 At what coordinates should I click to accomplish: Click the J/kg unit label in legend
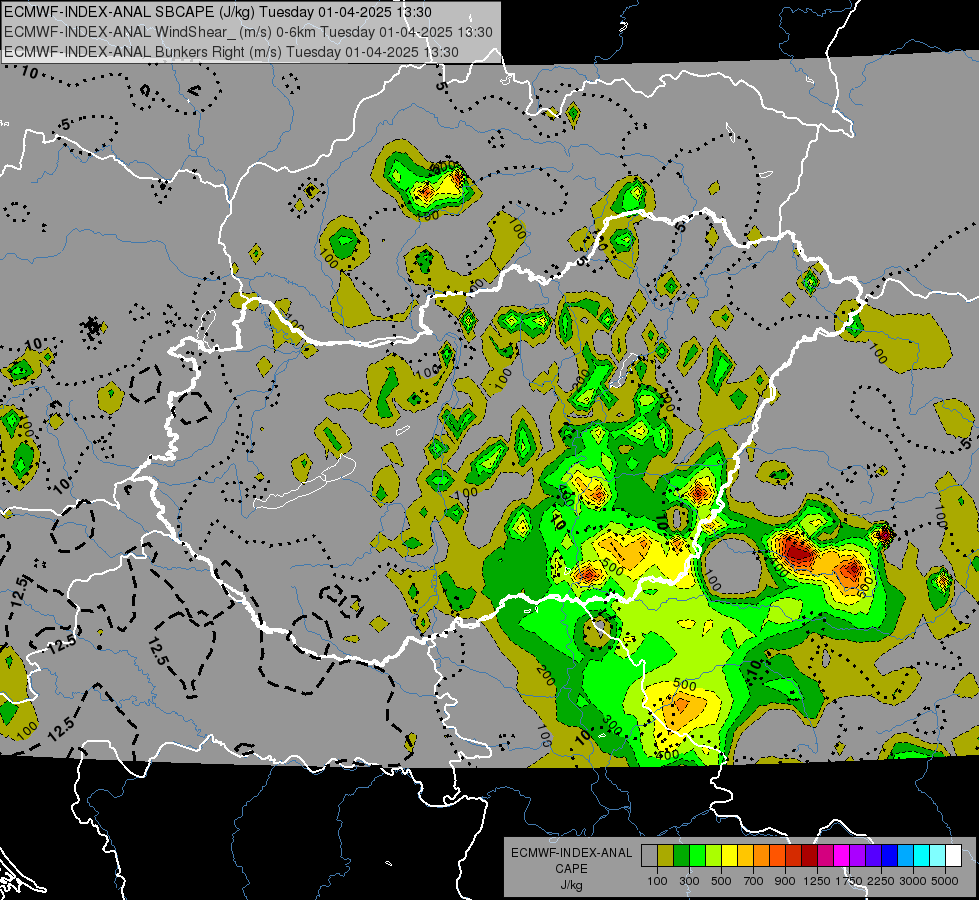pos(571,885)
